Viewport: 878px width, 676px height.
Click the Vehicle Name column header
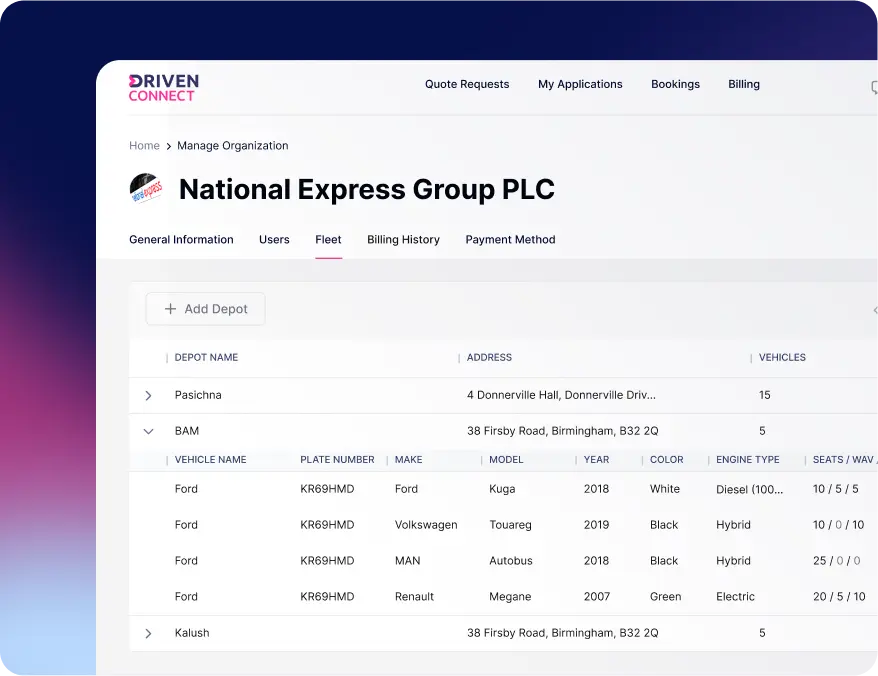(211, 460)
